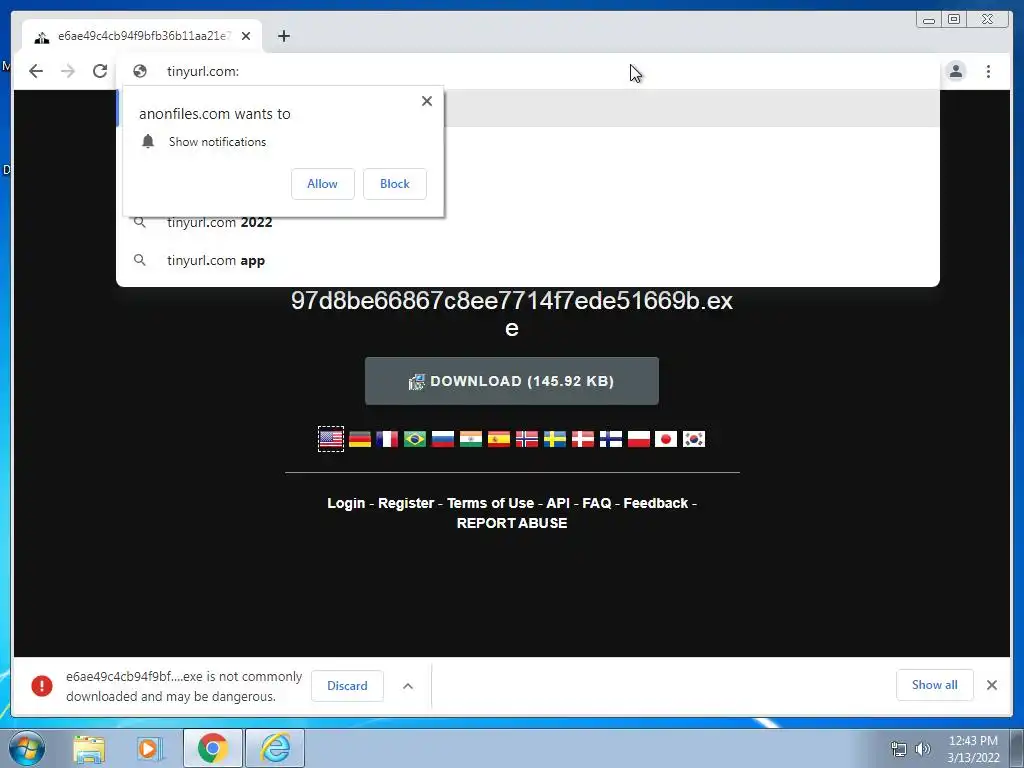Select the e6ae49c4cb94f9bfb36b11aa21e tab
Viewport: 1024px width, 768px height.
pyautogui.click(x=142, y=36)
